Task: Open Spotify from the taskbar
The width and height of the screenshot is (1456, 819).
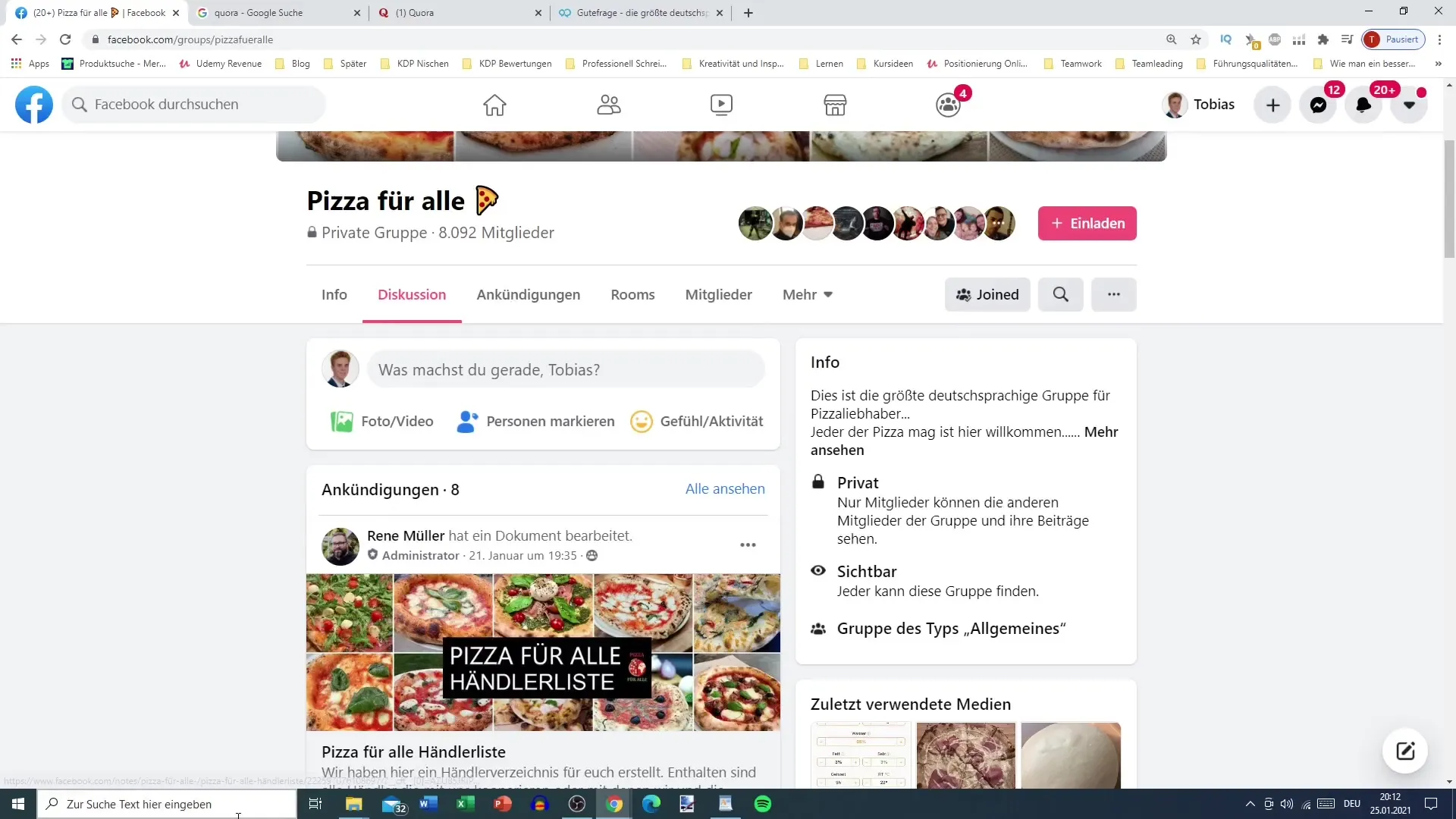Action: (763, 804)
